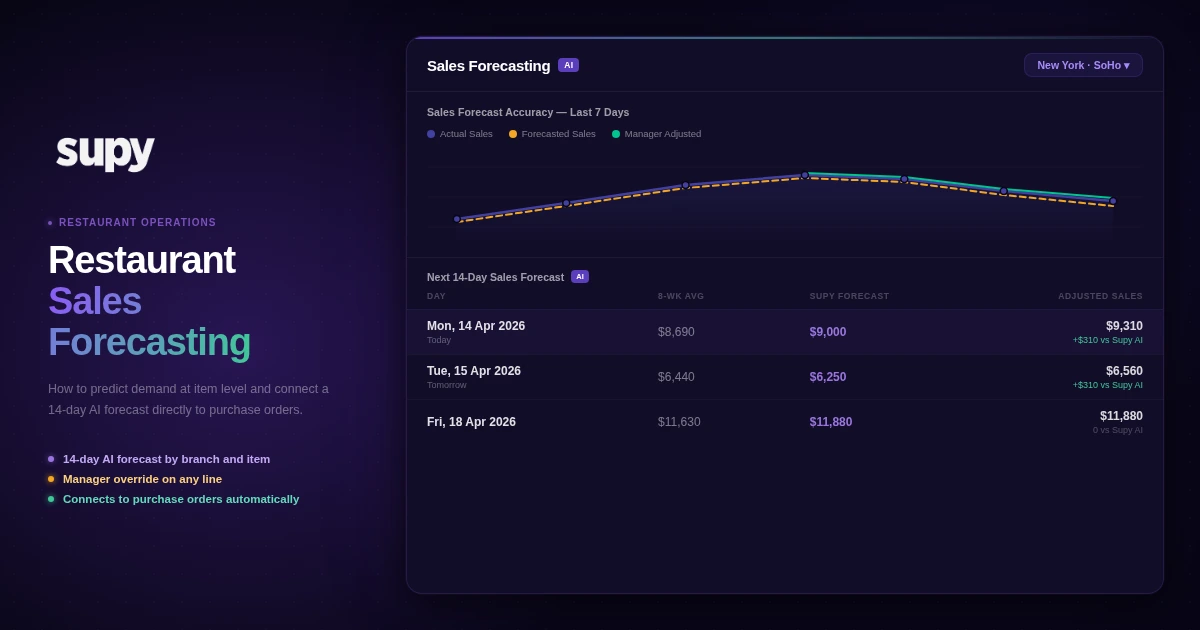Image resolution: width=1200 pixels, height=630 pixels.
Task: Click the Manager override on any line item
Action: pyautogui.click(x=142, y=479)
